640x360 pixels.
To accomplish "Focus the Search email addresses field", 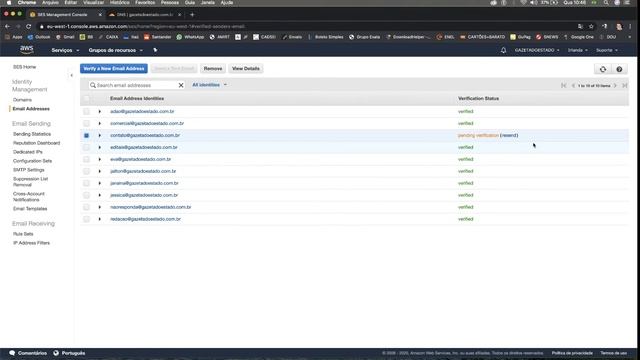I will [137, 85].
